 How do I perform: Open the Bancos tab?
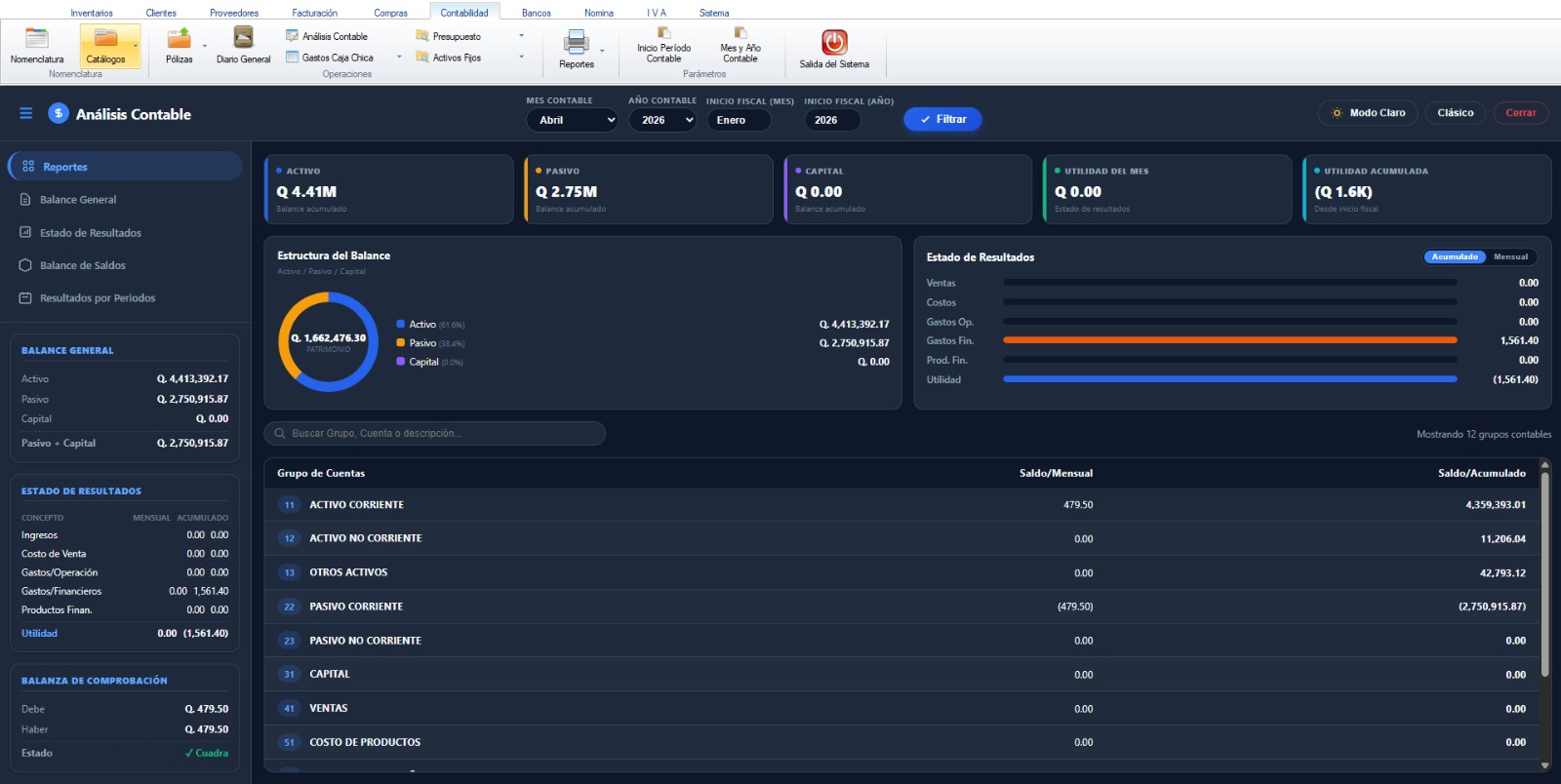click(537, 13)
